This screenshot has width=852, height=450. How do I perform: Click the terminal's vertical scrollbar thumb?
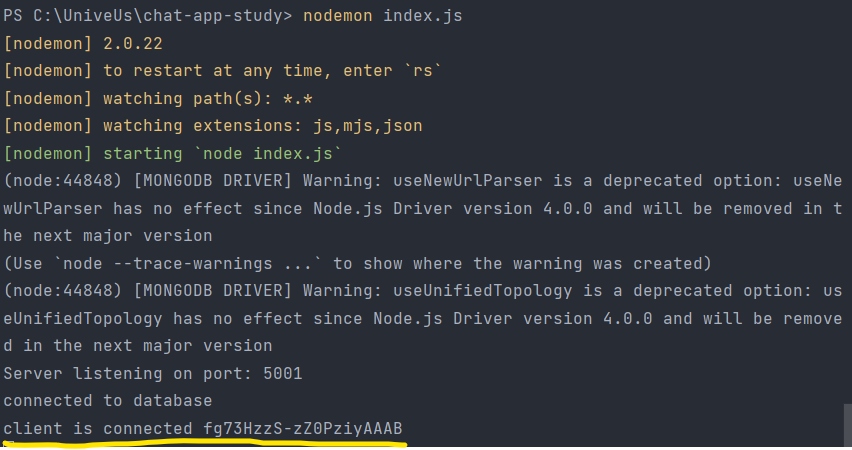click(847, 425)
